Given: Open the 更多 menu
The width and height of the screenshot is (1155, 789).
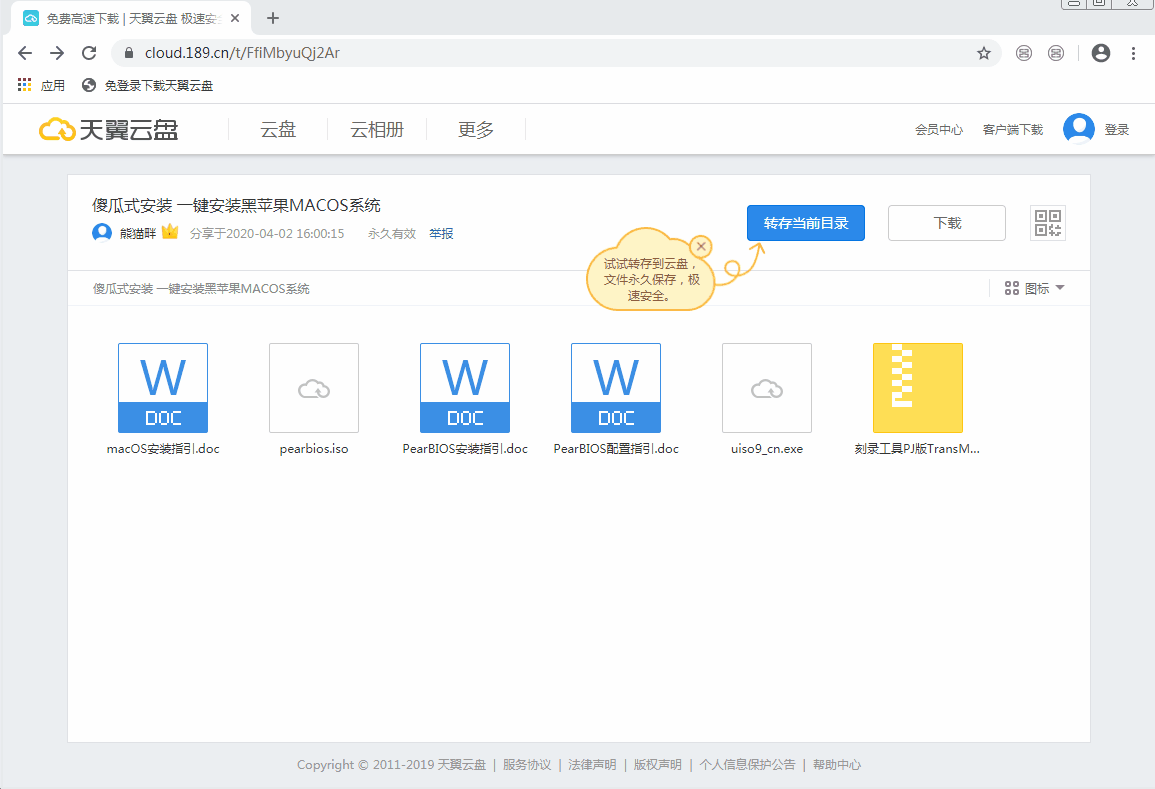Looking at the screenshot, I should point(475,130).
